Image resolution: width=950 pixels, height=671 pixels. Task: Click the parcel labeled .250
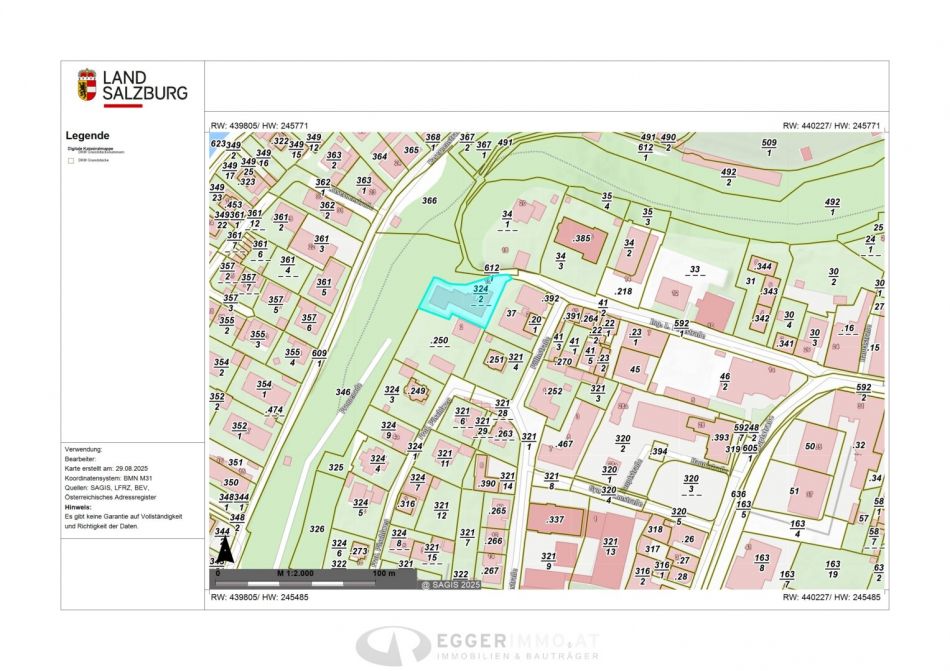point(438,341)
